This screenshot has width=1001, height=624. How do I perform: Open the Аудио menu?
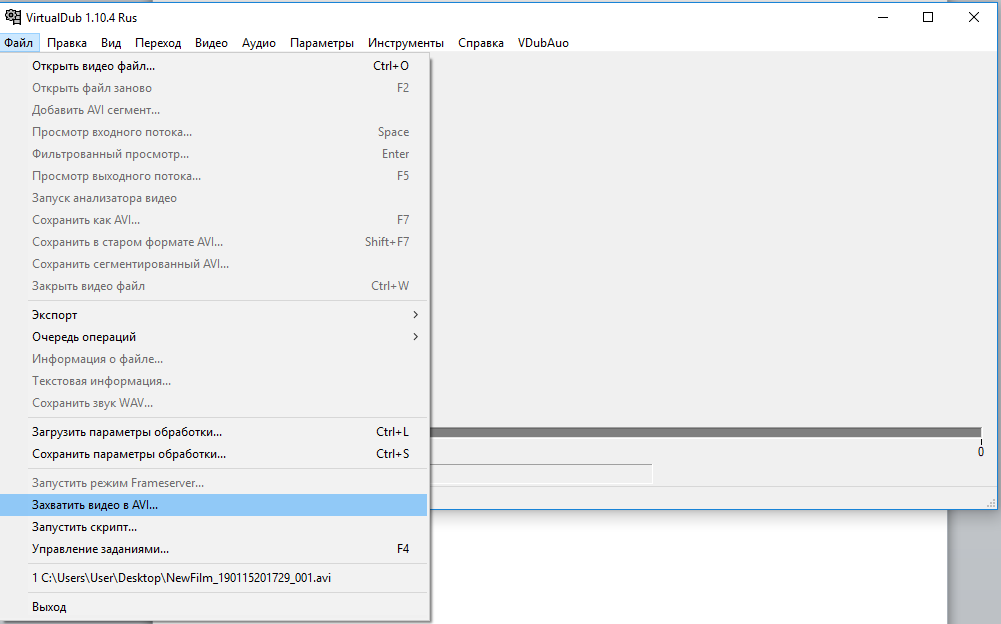point(259,43)
